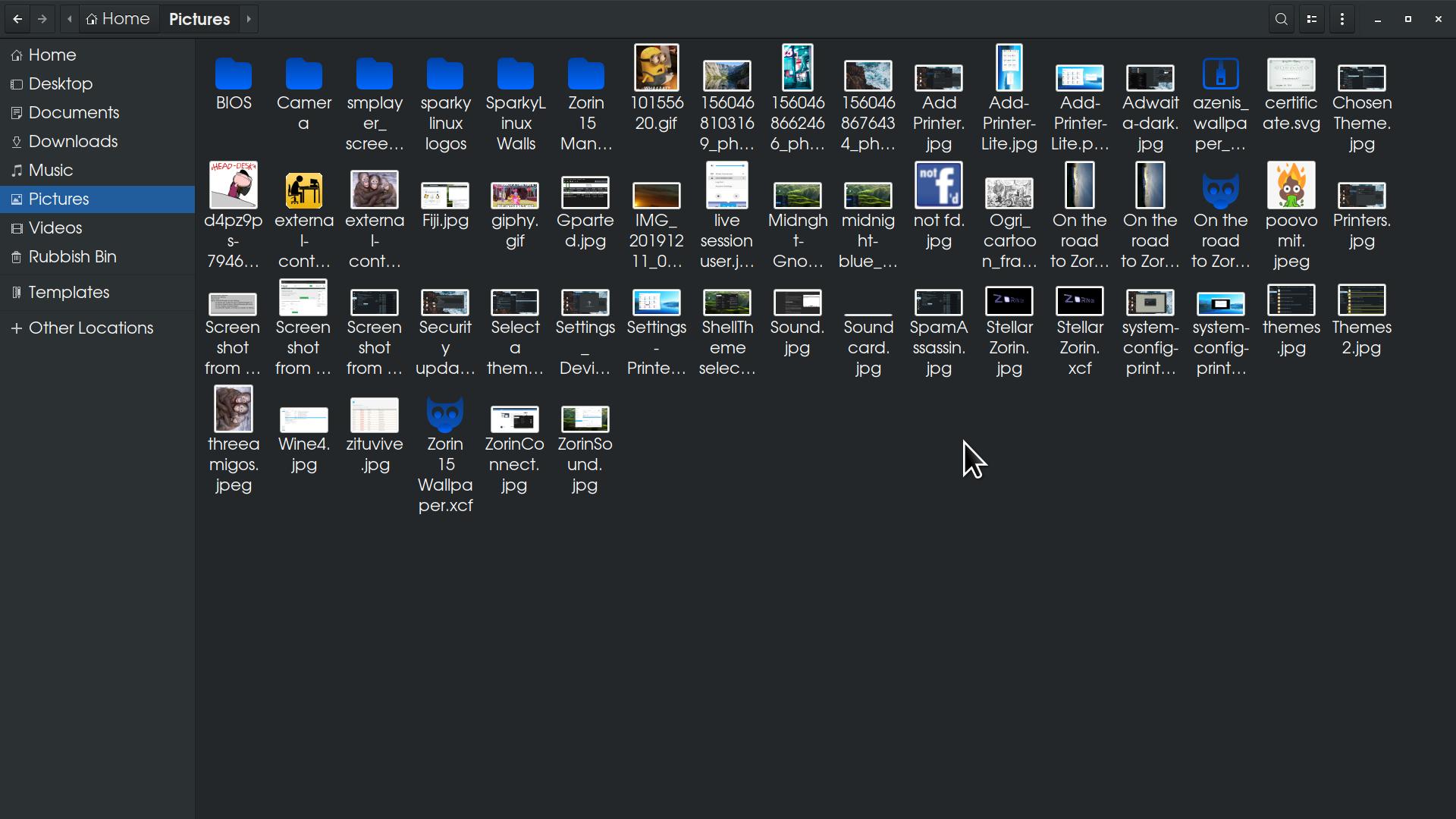1456x819 pixels.
Task: Open the three-dot menu in header bar
Action: [1342, 19]
